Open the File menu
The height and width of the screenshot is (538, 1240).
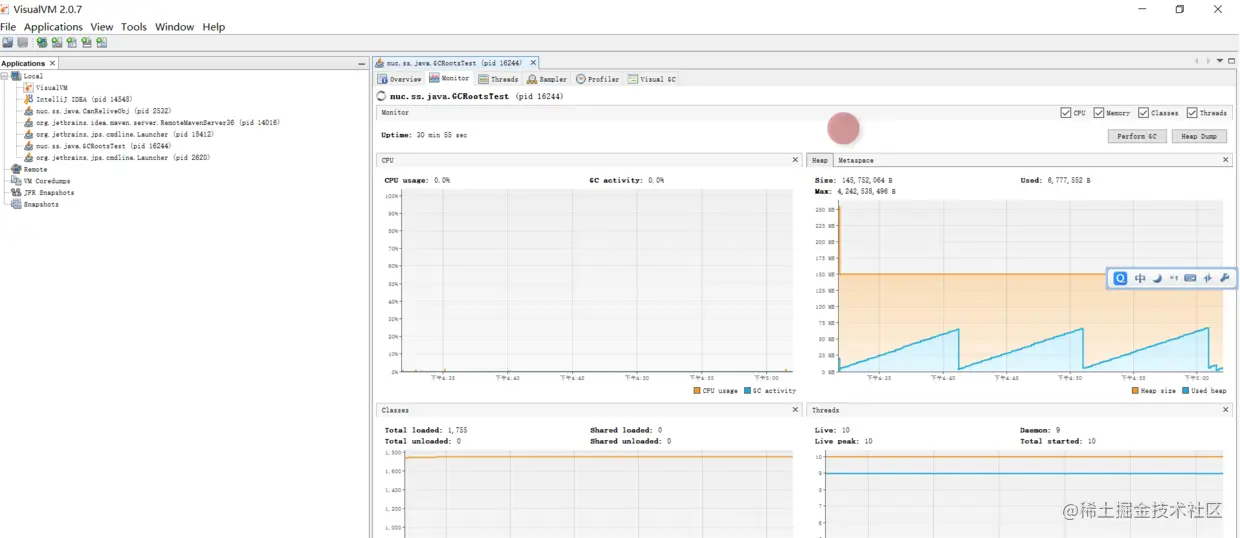point(8,27)
